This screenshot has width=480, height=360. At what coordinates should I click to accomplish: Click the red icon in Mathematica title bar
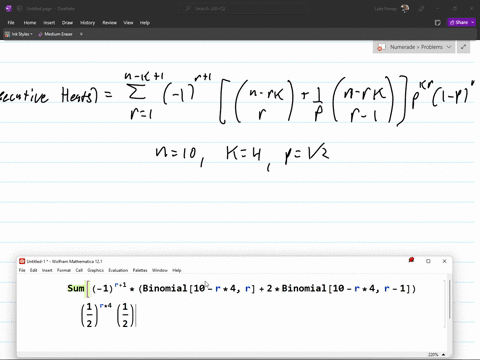[411, 260]
